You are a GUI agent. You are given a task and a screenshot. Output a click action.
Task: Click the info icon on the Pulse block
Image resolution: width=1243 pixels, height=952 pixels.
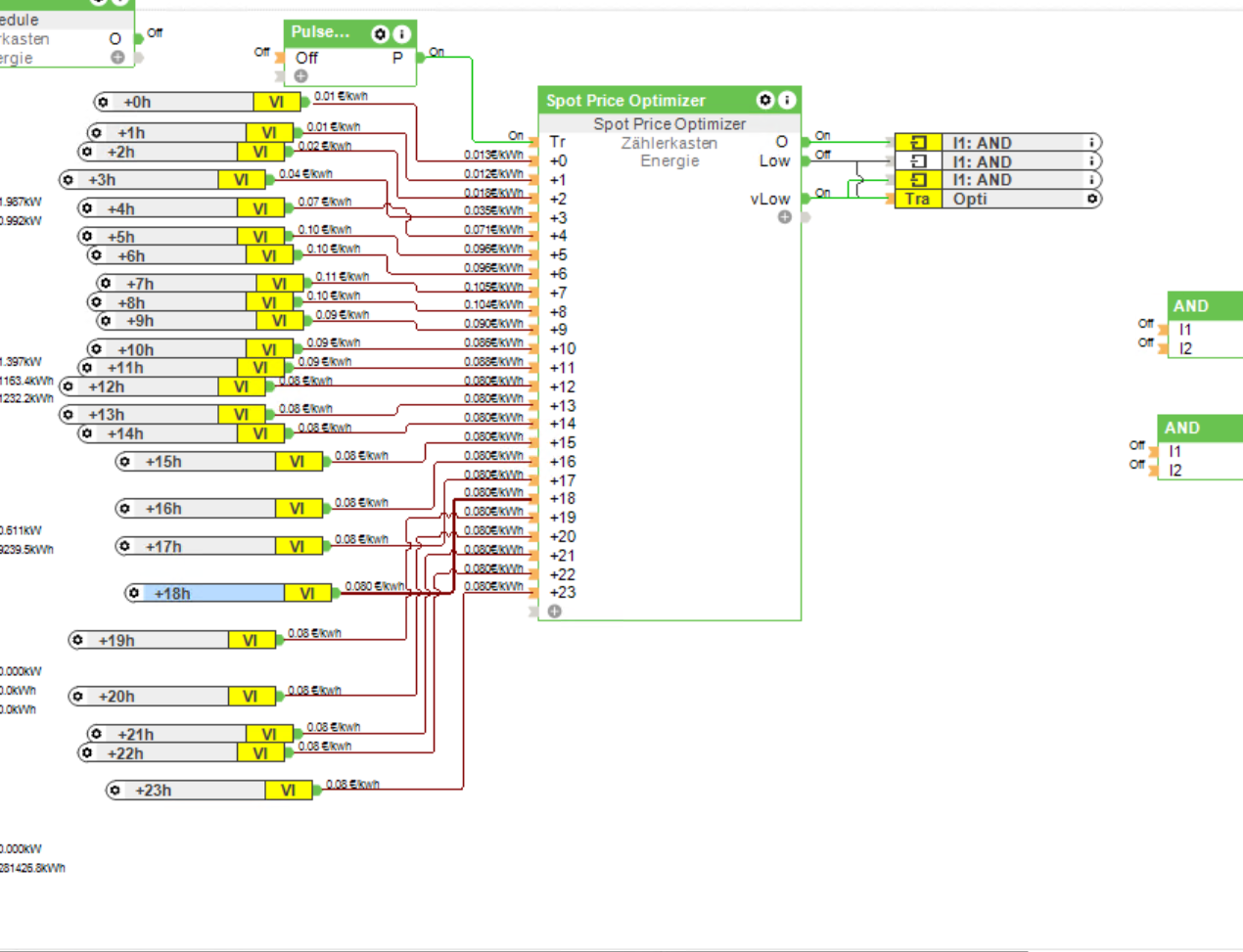401,33
